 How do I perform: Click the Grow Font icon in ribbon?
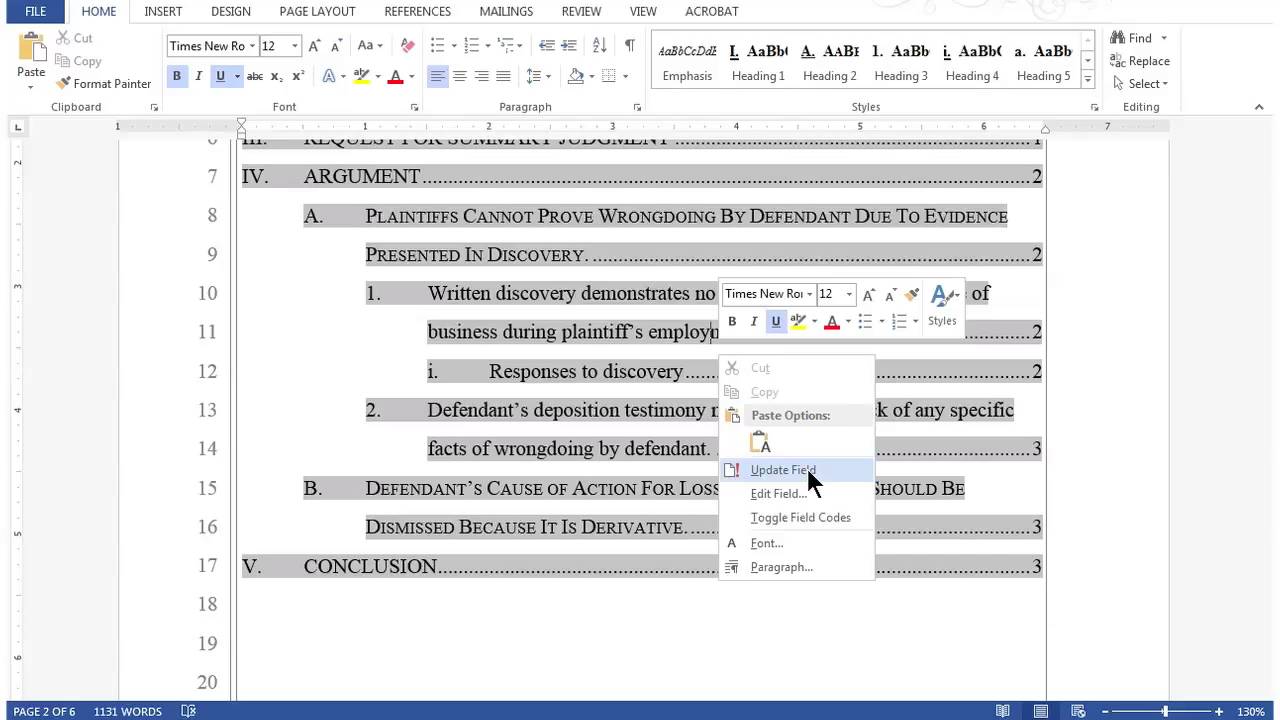314,46
